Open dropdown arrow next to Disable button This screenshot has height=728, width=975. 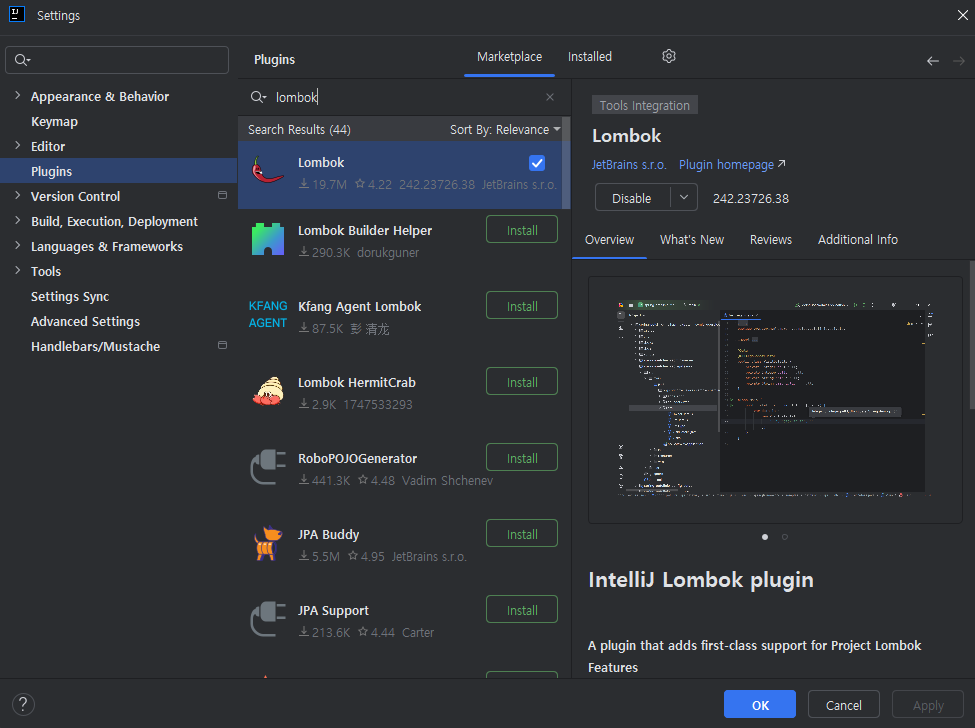(684, 198)
